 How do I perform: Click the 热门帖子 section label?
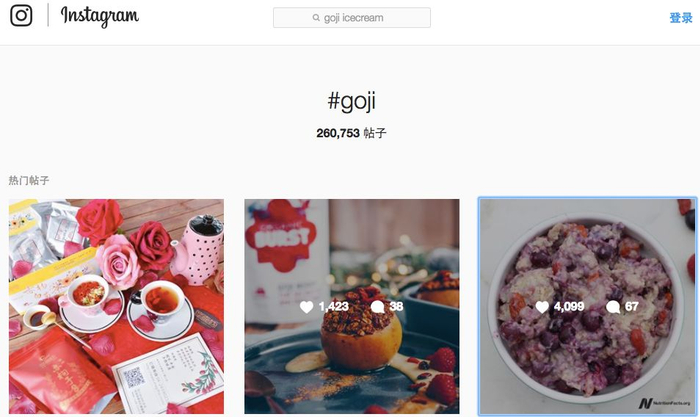coord(29,180)
